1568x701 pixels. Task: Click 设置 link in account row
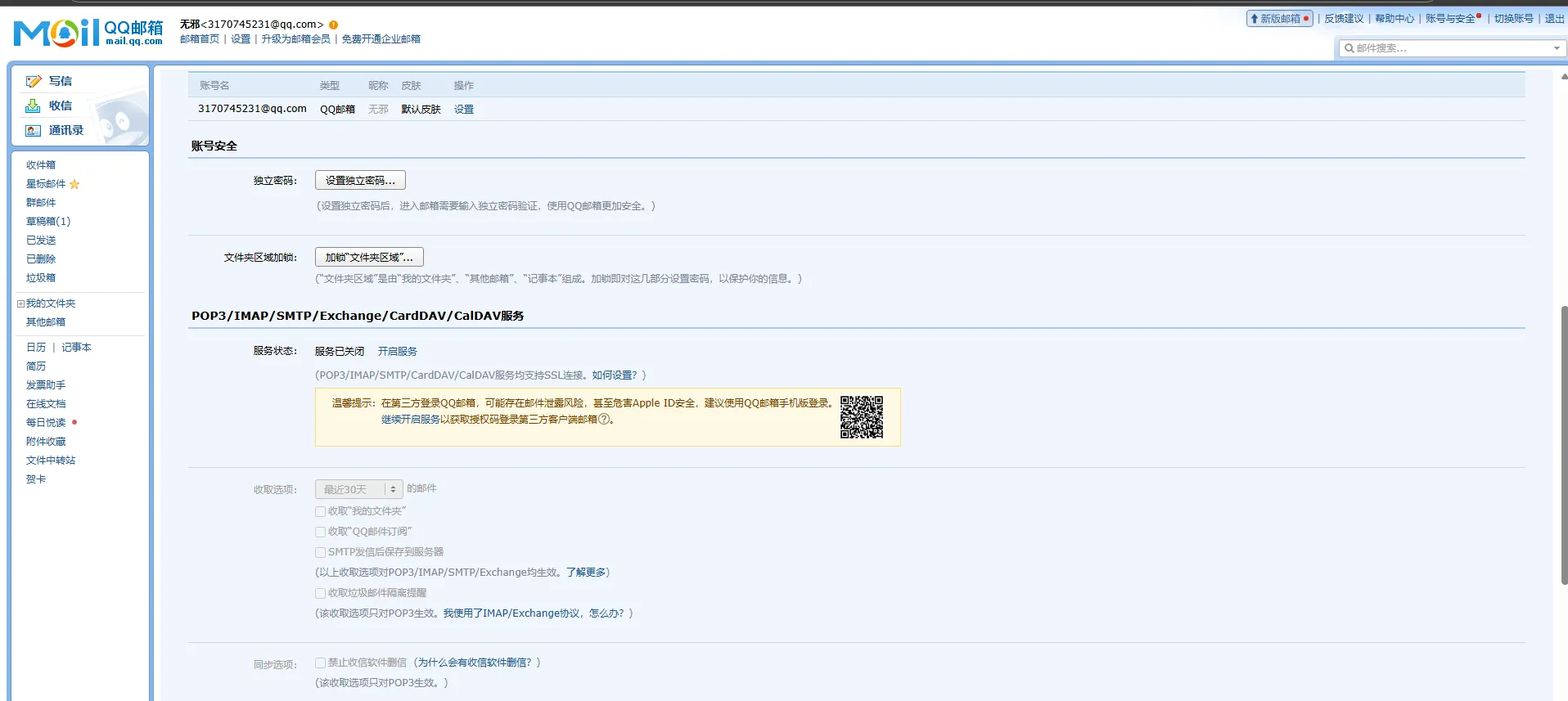click(x=464, y=110)
